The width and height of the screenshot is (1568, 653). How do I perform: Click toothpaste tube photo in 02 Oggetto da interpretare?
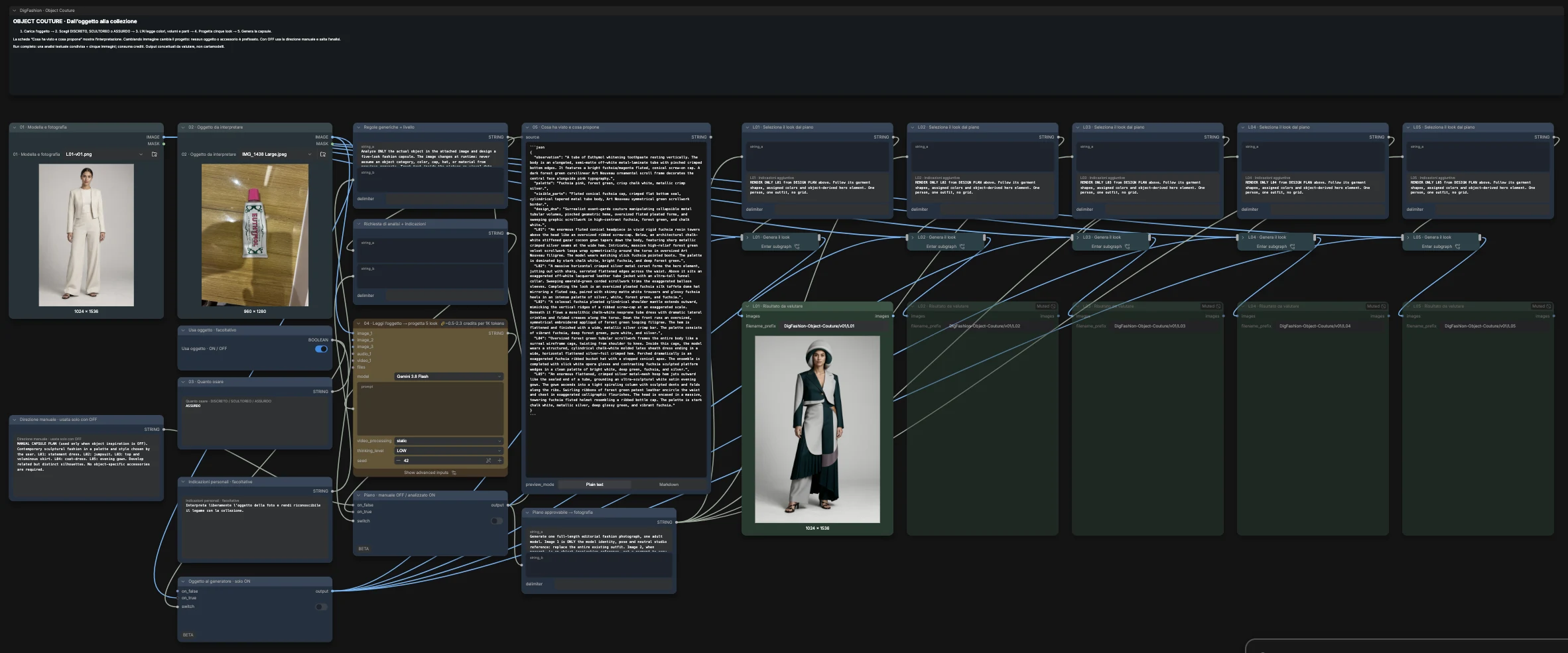click(255, 235)
